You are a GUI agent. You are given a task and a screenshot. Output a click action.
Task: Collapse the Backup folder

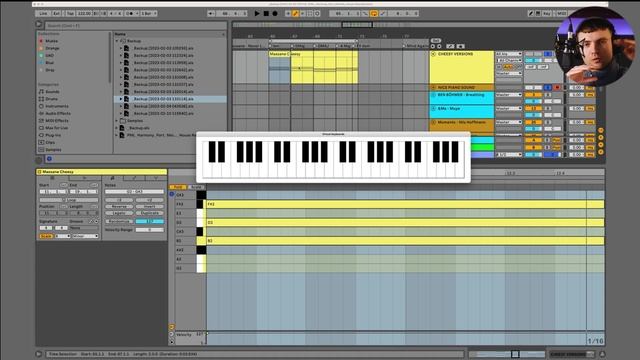[x=117, y=41]
